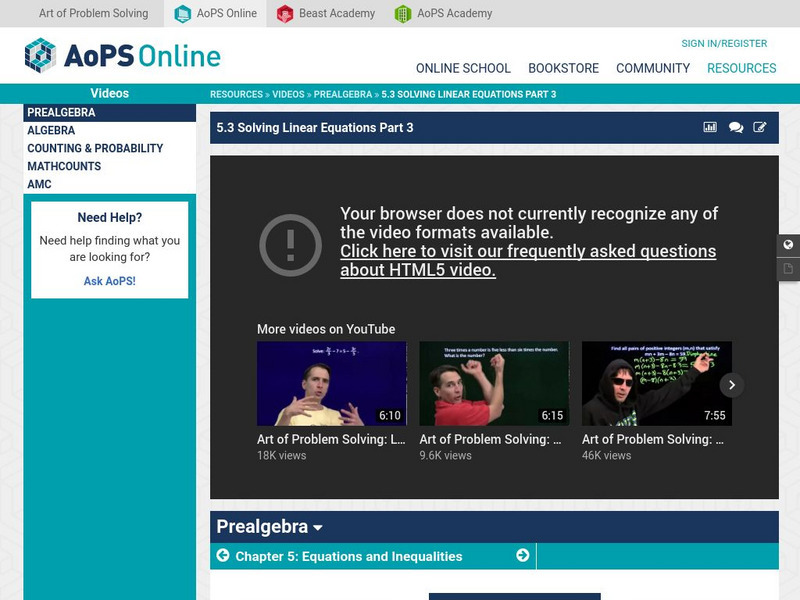Click Sign In/Register link
This screenshot has width=800, height=600.
(724, 43)
